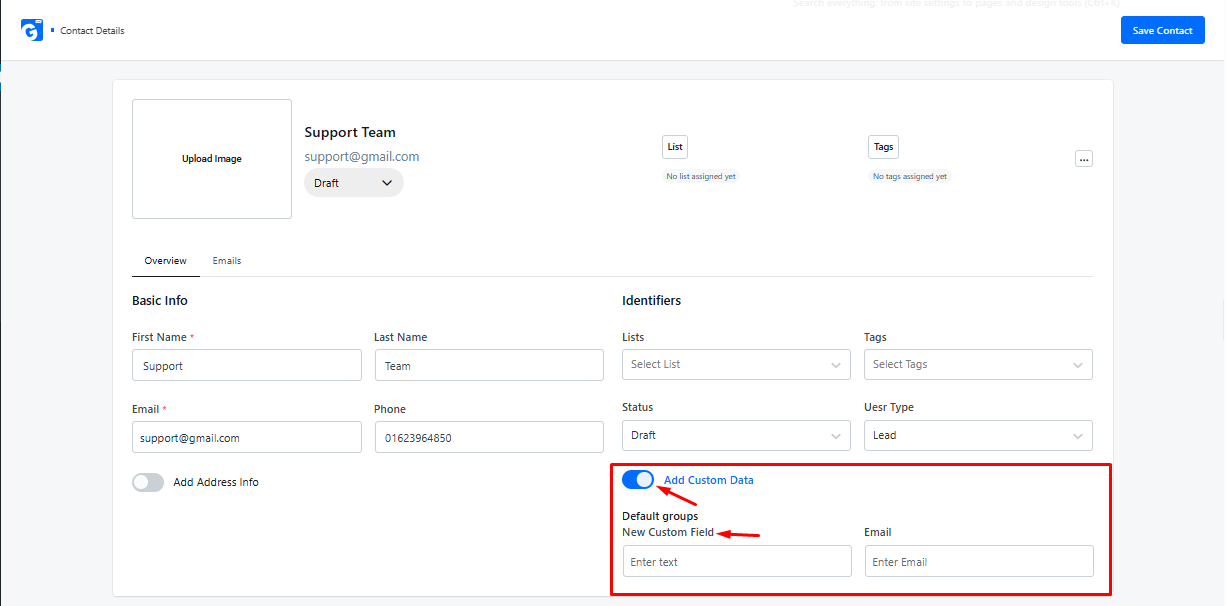Open the Draft status pill dropdown

coord(354,183)
